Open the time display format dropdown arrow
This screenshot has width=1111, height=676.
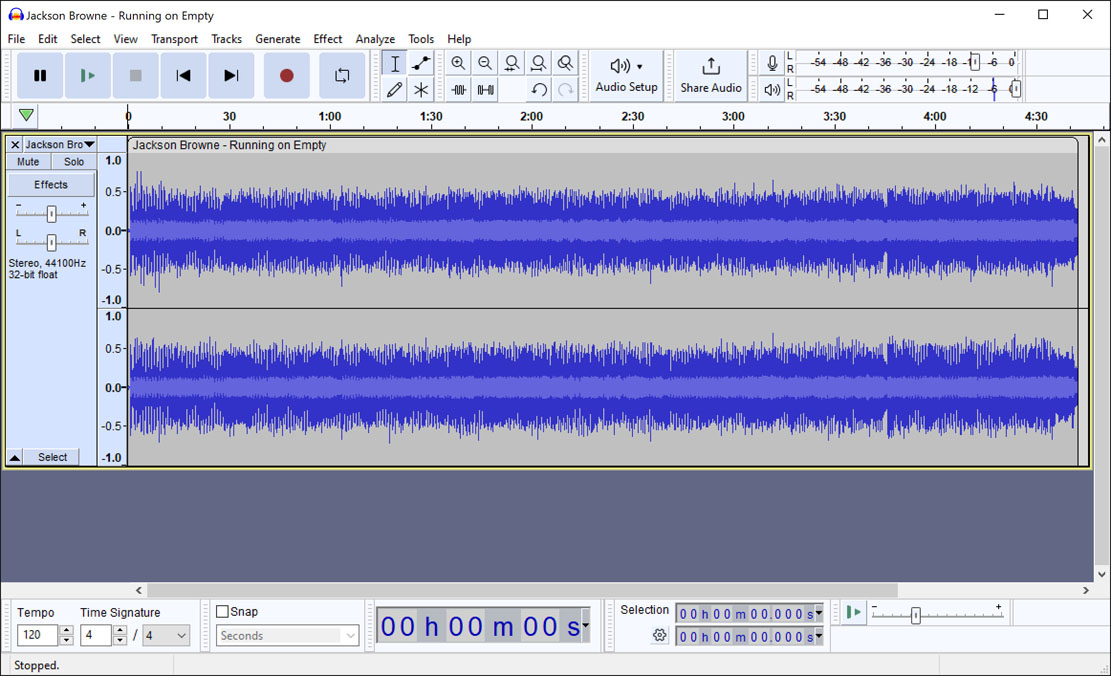click(586, 626)
